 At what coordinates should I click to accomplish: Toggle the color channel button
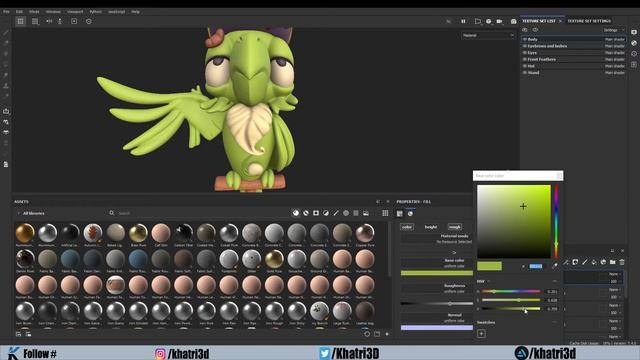pos(407,227)
